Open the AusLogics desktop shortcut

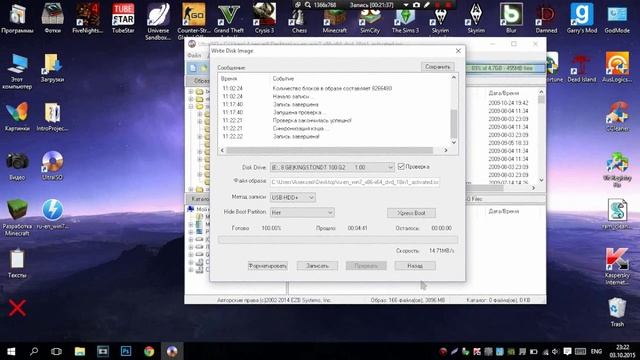click(x=617, y=68)
